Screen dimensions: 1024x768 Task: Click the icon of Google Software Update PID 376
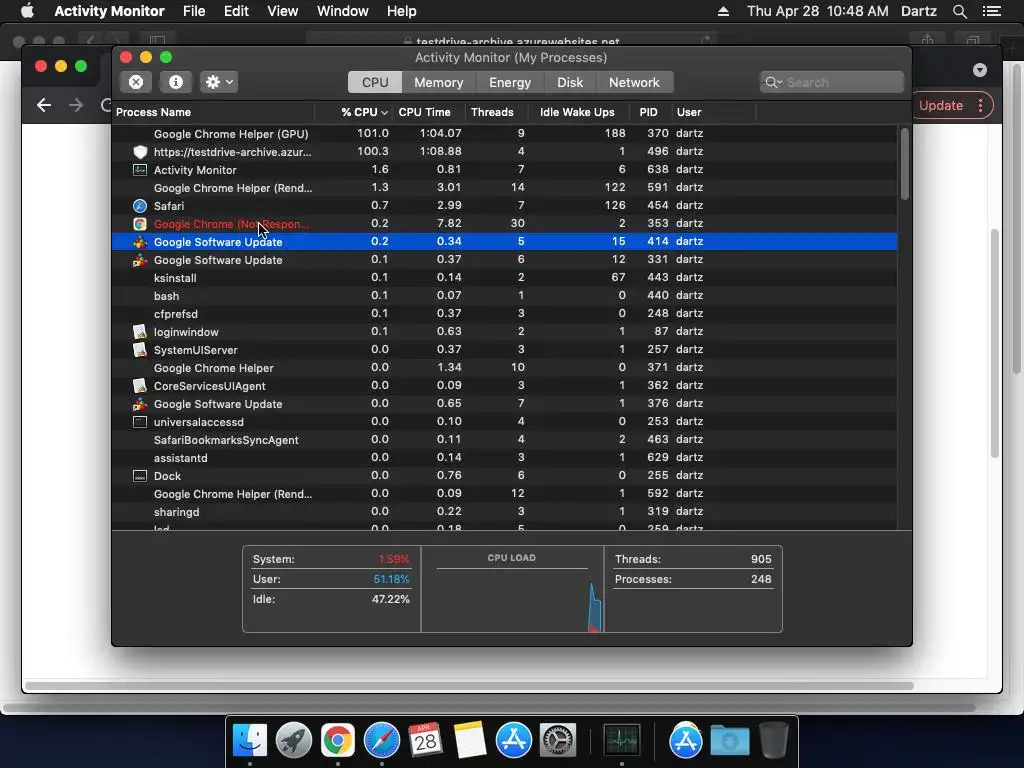[x=140, y=404]
